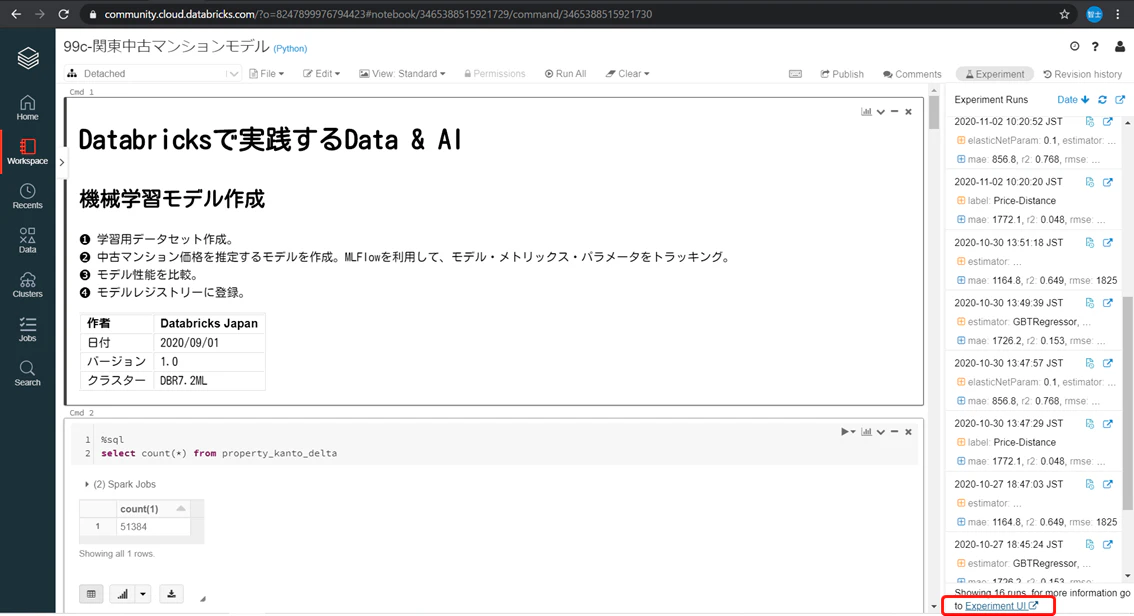Open the user account icon
The height and width of the screenshot is (616, 1134).
(1120, 46)
